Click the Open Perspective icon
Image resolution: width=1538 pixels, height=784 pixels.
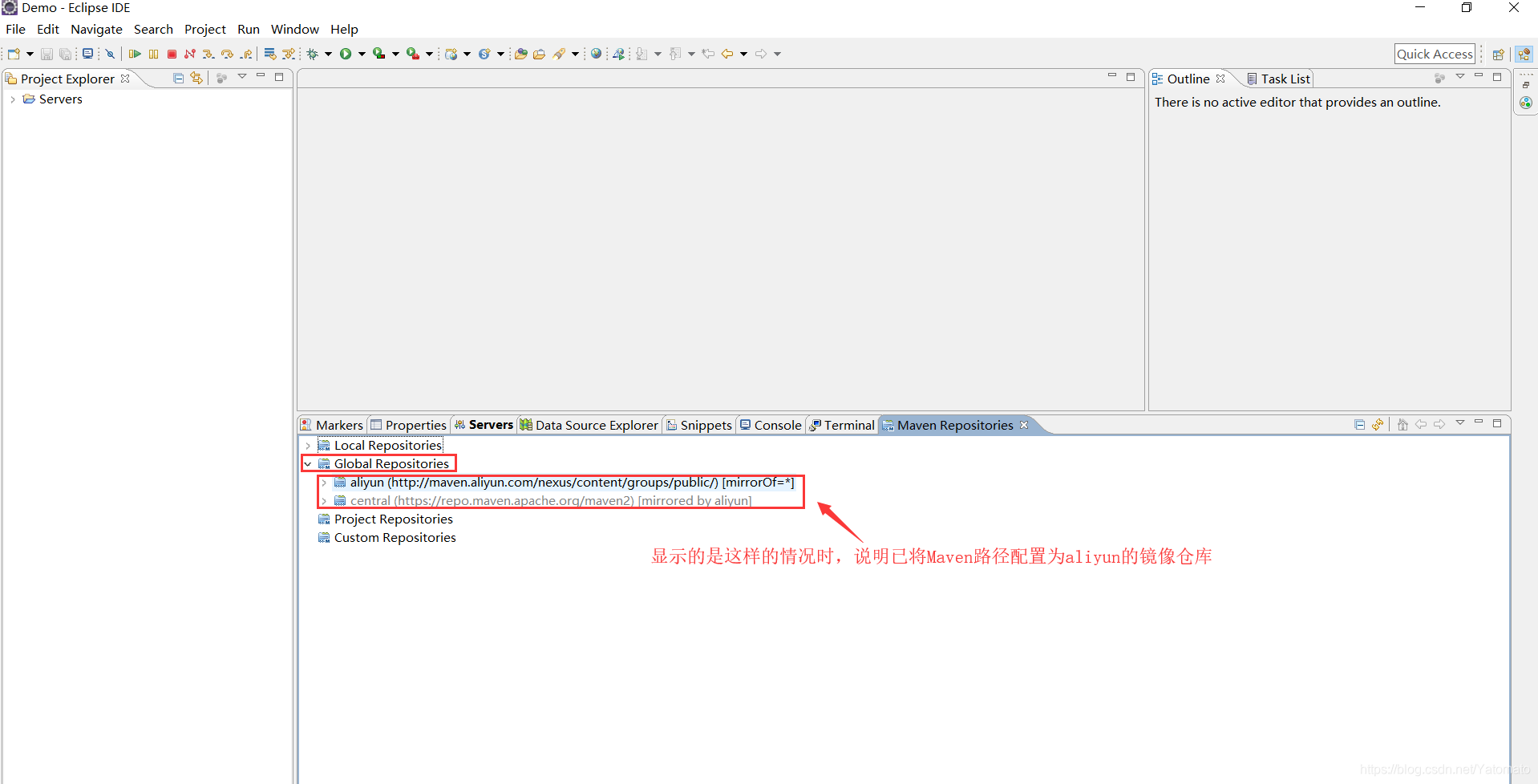coord(1498,55)
